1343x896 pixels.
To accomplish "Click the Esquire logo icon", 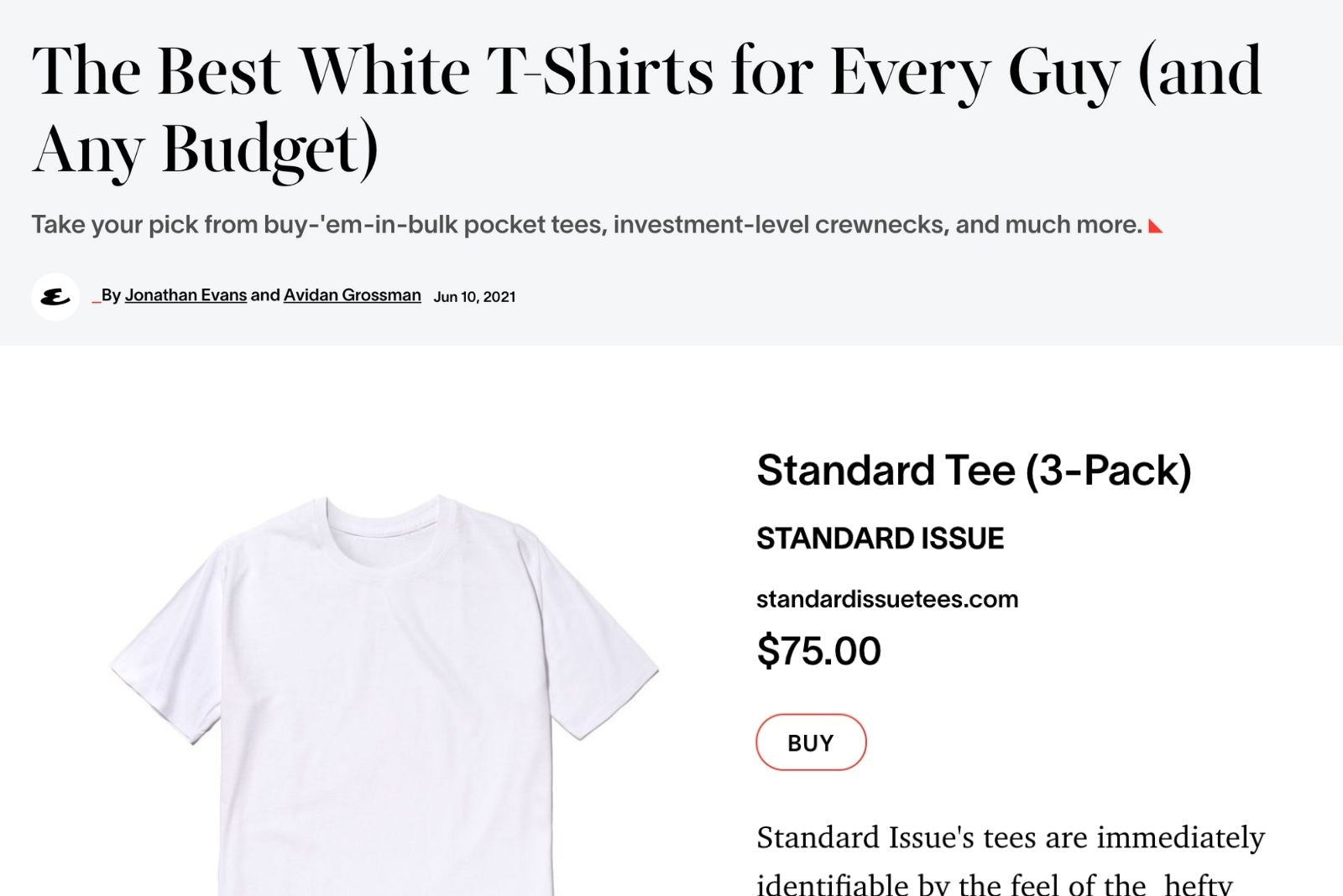I will click(x=55, y=297).
